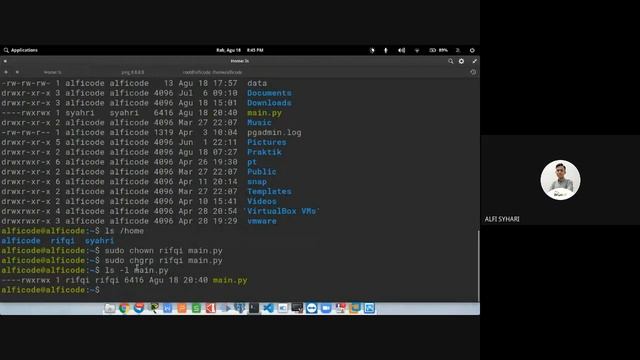Viewport: 640px width, 360px height.
Task: Open the notifications indicator
Action: click(x=458, y=50)
